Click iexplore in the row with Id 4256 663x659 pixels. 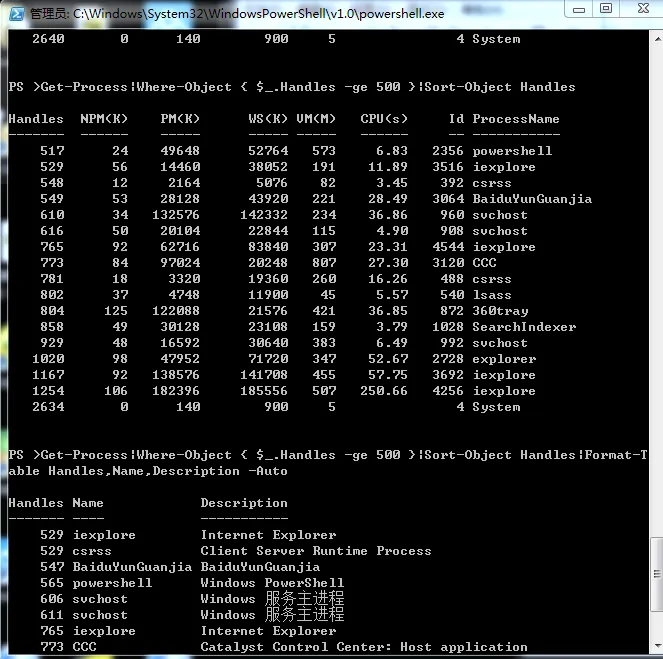pos(504,391)
